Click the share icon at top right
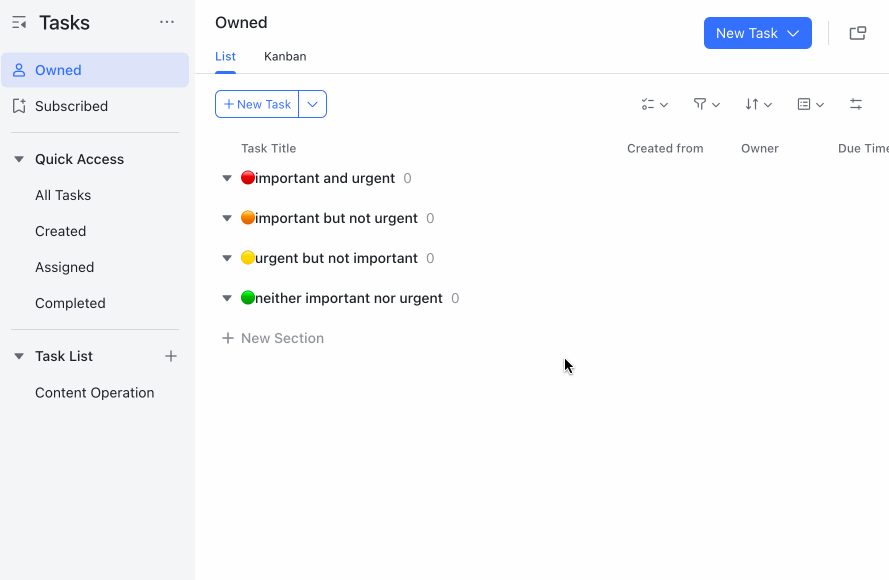 (x=857, y=32)
